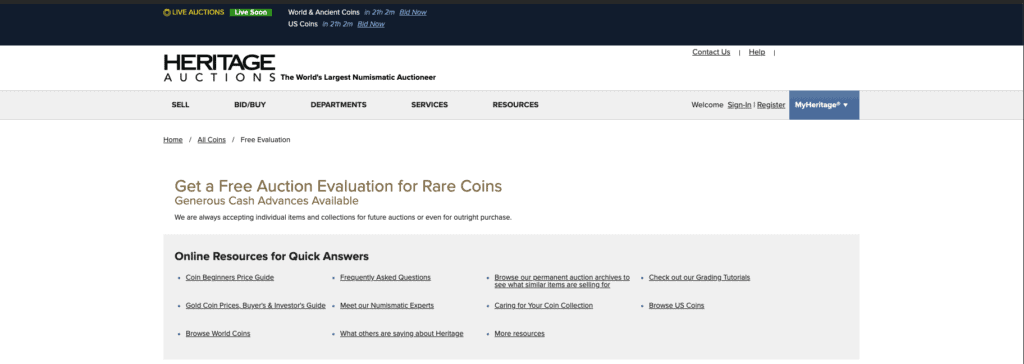Screen dimensions: 1024x364
Task: Open the BID/BUY menu
Action: [250, 105]
